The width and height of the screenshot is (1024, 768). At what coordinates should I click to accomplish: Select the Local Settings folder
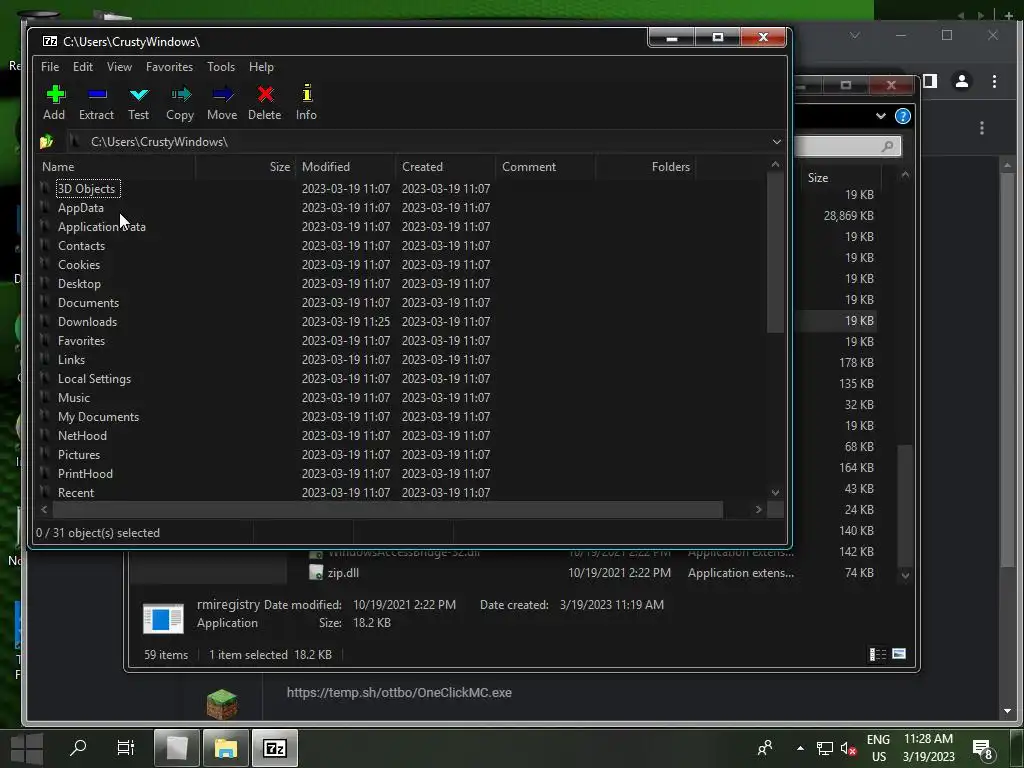point(94,379)
